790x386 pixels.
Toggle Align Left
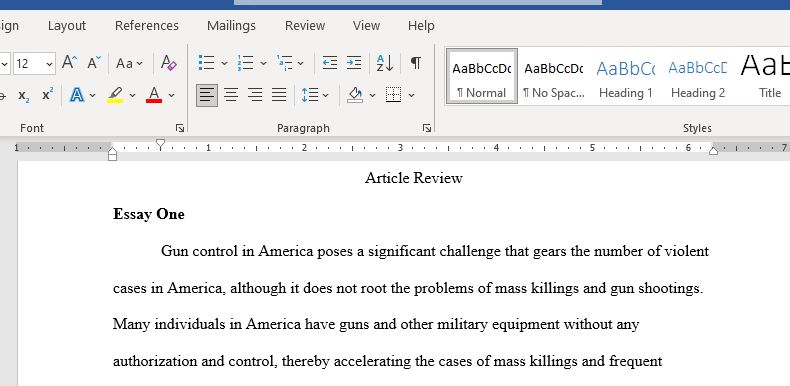tap(207, 95)
